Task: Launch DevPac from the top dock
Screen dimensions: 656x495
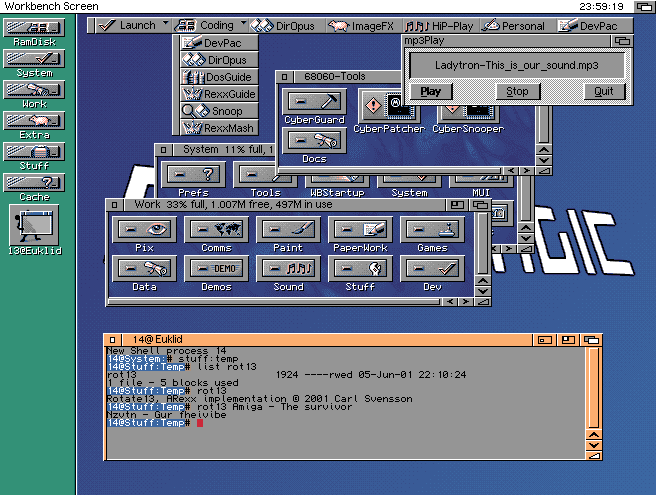Action: [x=594, y=26]
